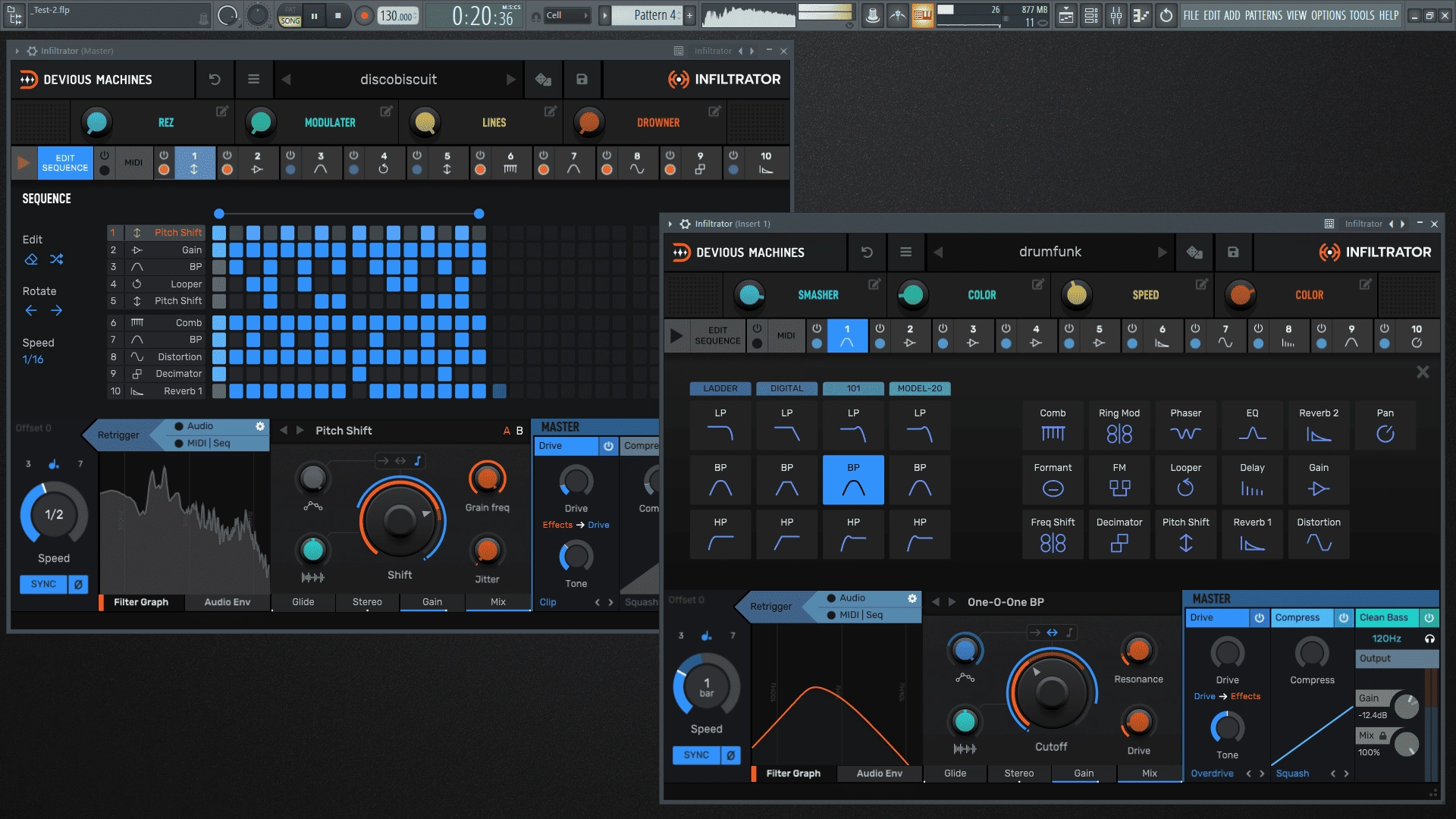This screenshot has width=1456, height=819.
Task: Choose the Comb effect icon
Action: click(x=1053, y=425)
